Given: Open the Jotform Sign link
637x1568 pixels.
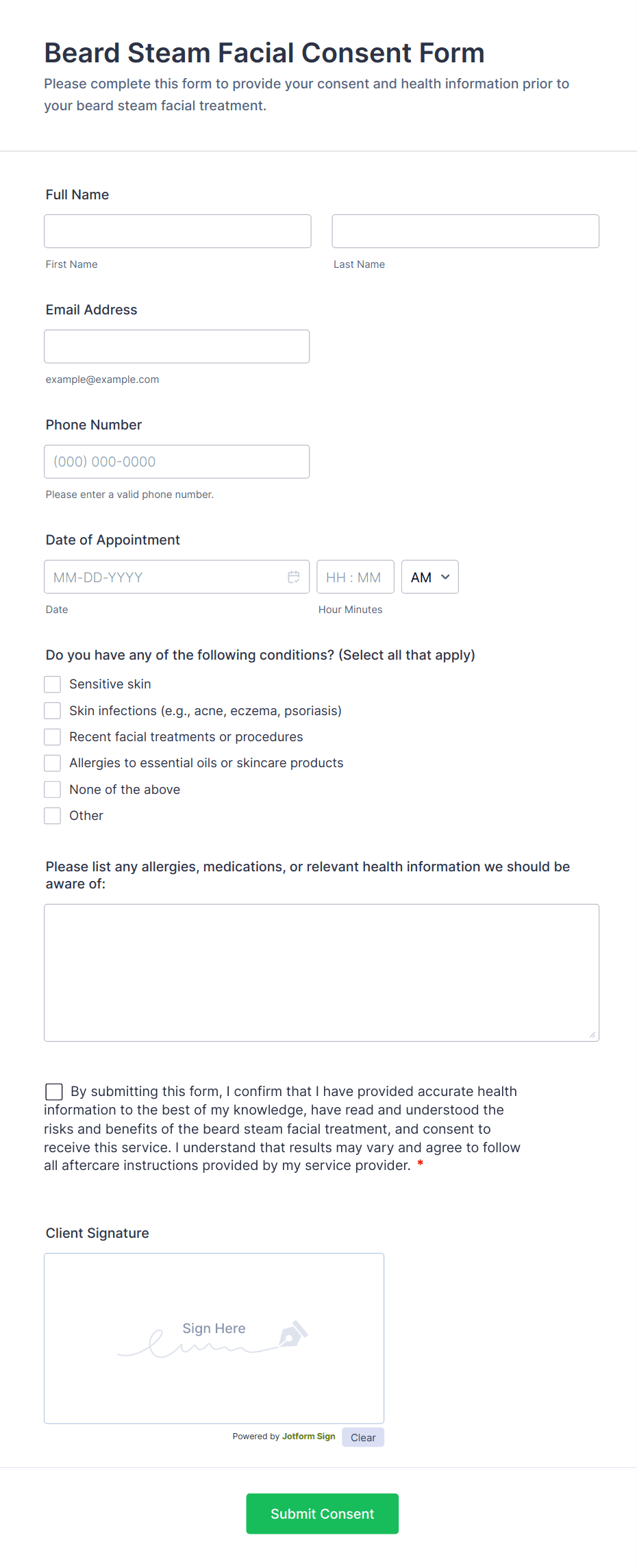Looking at the screenshot, I should (309, 1436).
